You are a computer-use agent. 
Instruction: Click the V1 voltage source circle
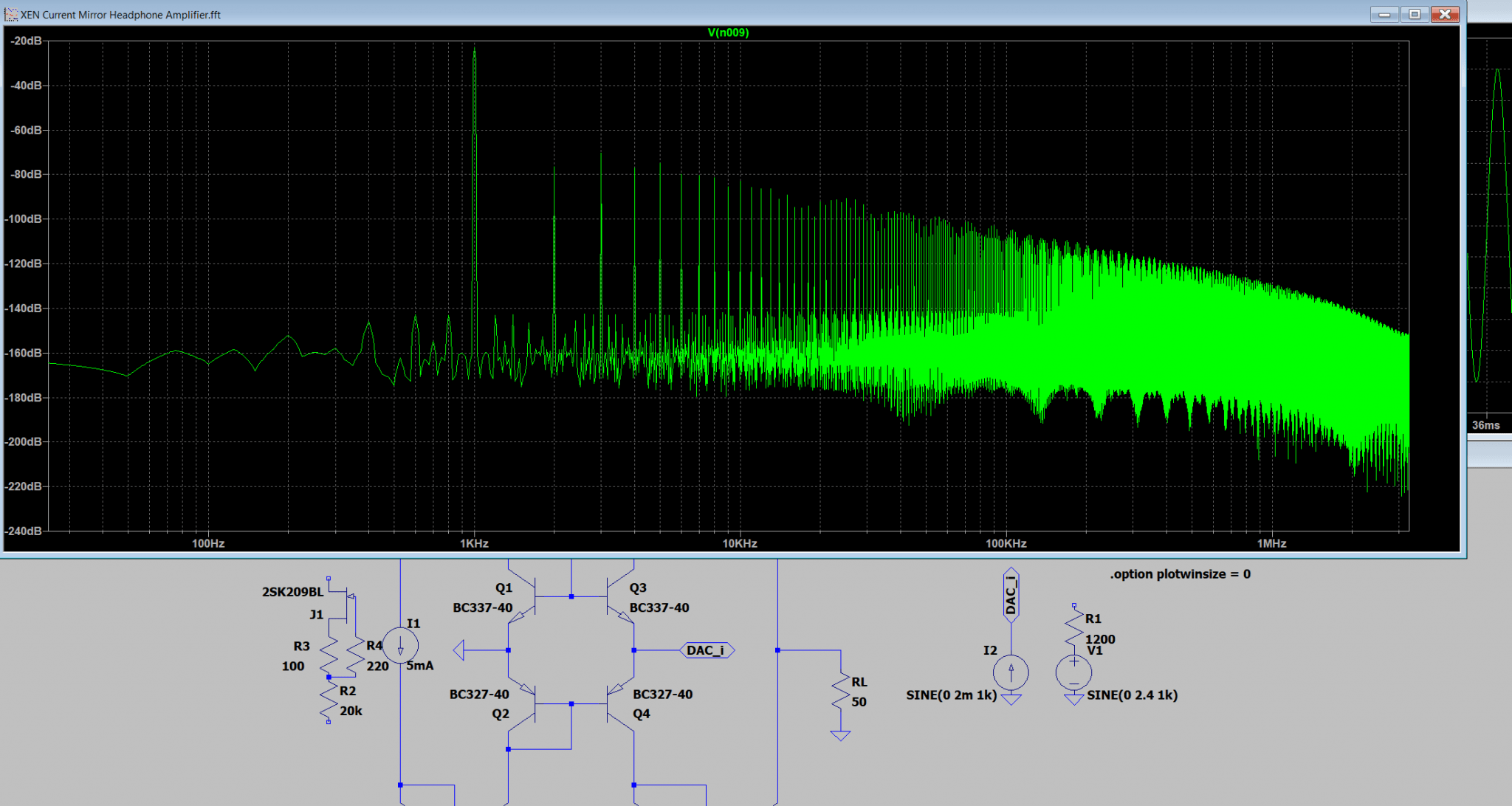[x=1073, y=672]
